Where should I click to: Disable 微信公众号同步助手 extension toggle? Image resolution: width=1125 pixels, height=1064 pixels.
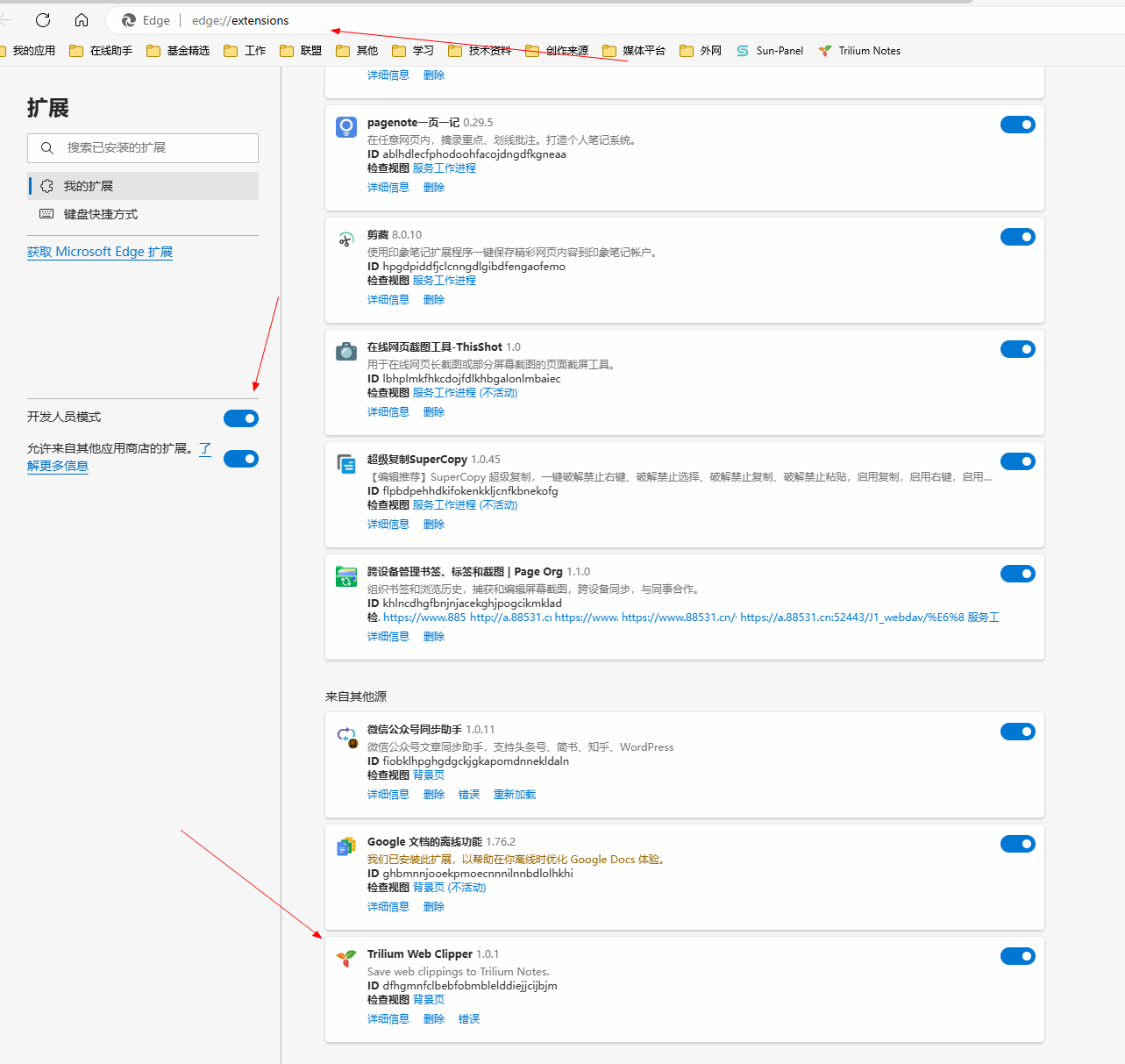pos(1018,732)
